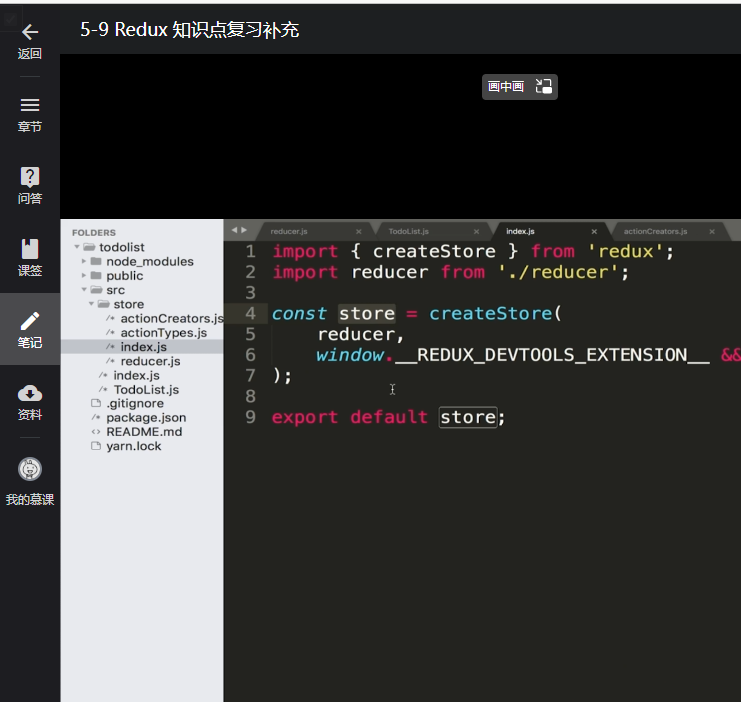Screen dimensions: 741x702
Task: Click the 返回 back arrow icon
Action: coord(30,32)
